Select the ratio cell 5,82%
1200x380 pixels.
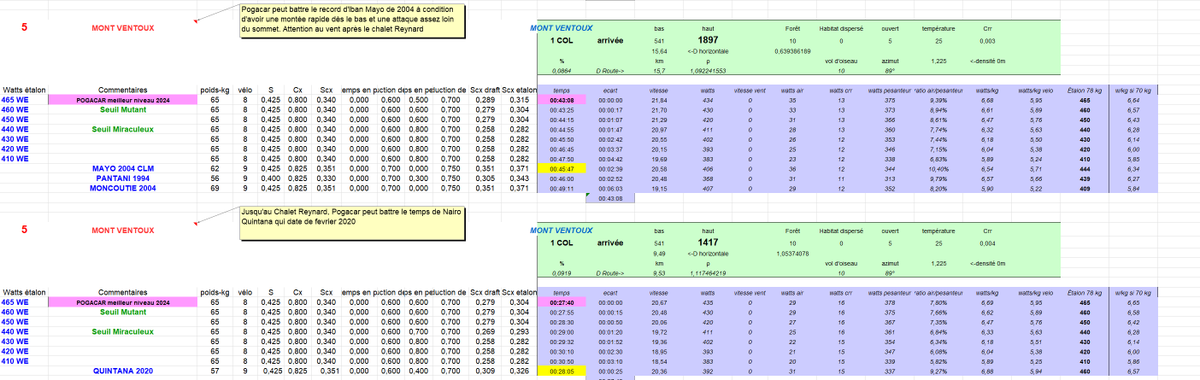tap(938, 361)
